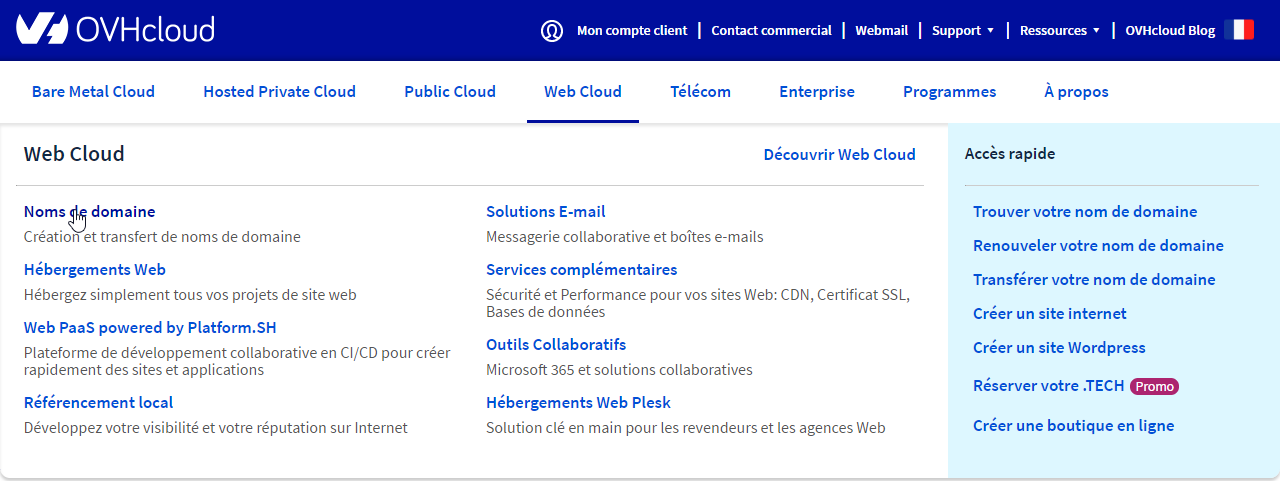Open Programmes menu
Screen dimensions: 1280x481
(949, 92)
